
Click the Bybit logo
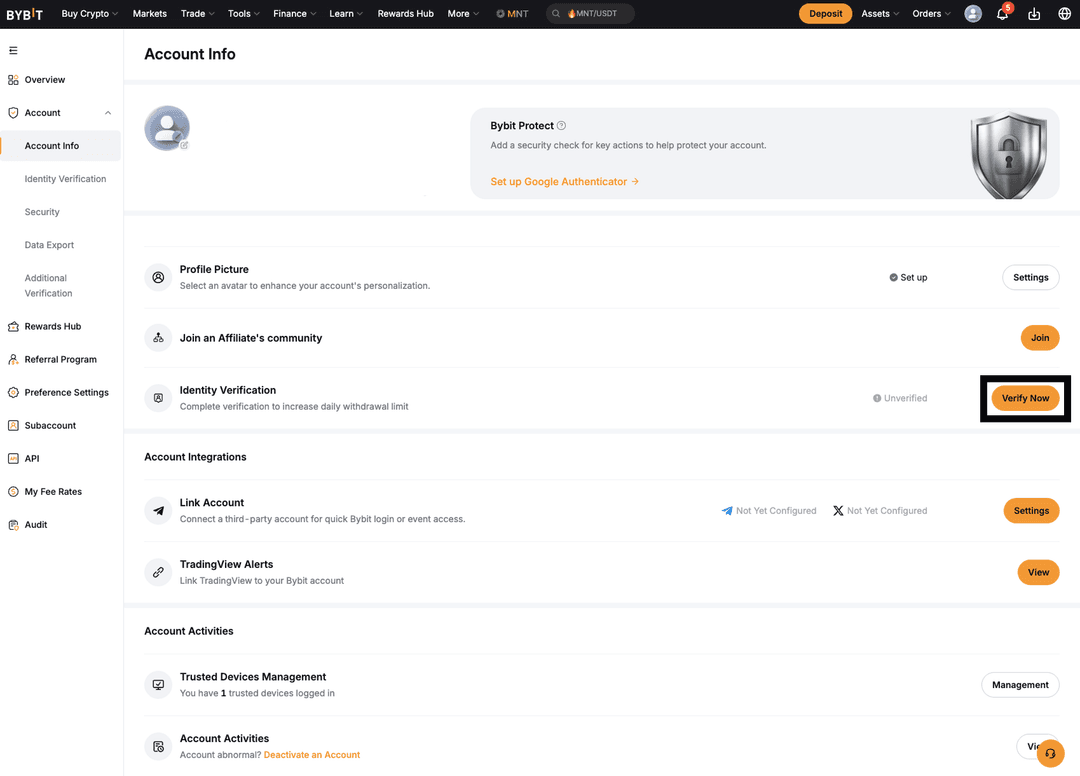pos(25,14)
